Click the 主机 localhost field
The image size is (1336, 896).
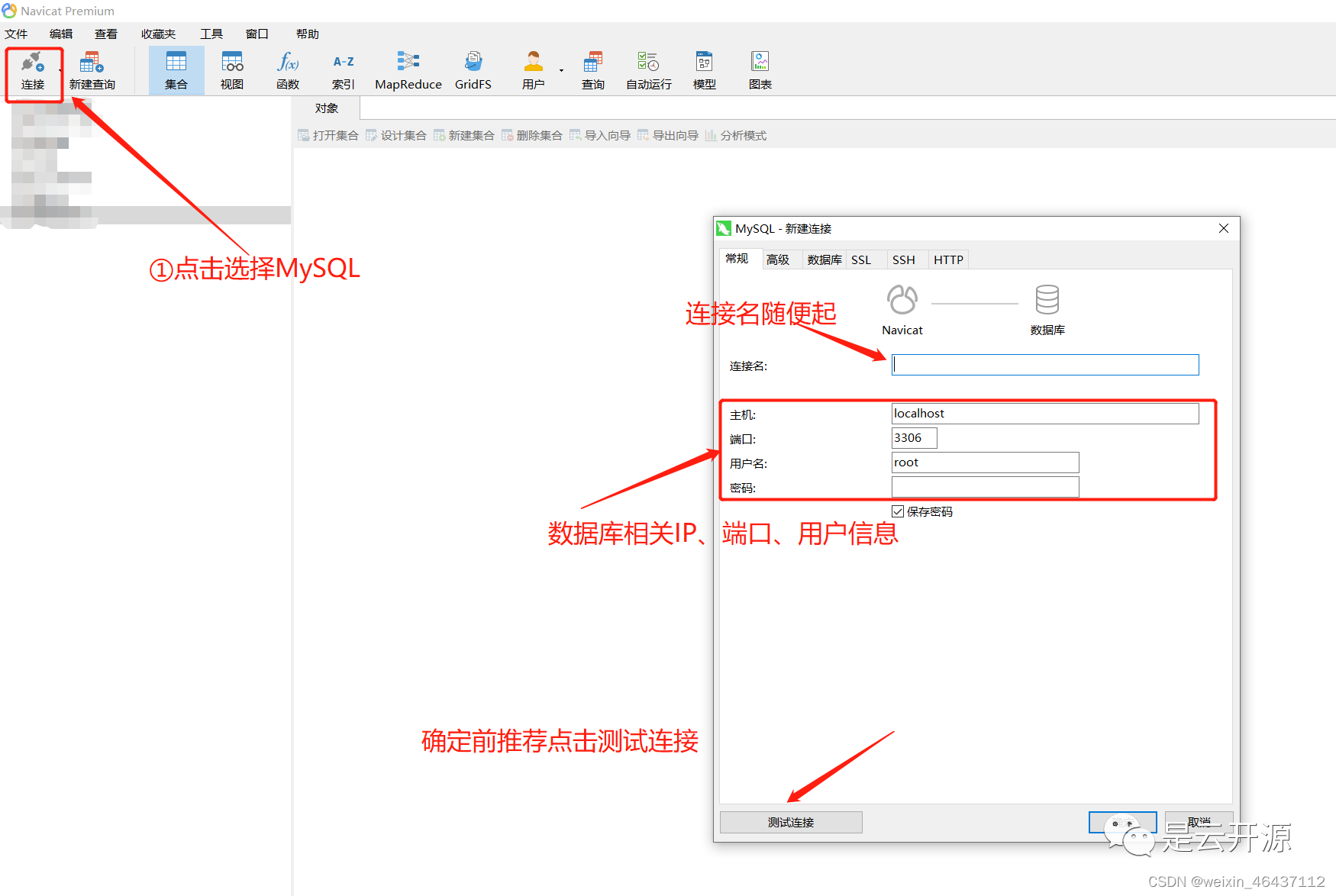(x=1045, y=414)
